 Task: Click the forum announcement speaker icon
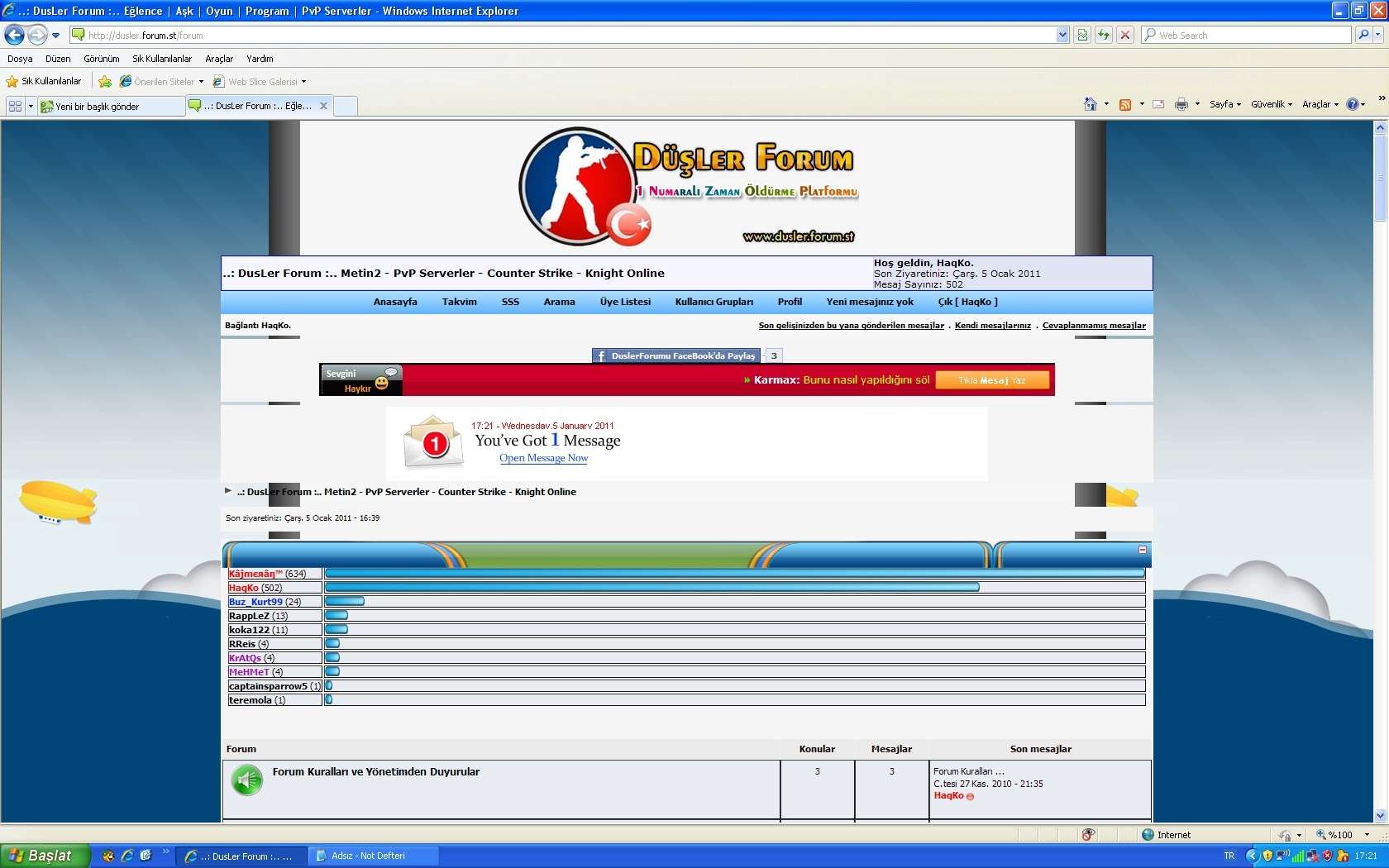pos(246,780)
